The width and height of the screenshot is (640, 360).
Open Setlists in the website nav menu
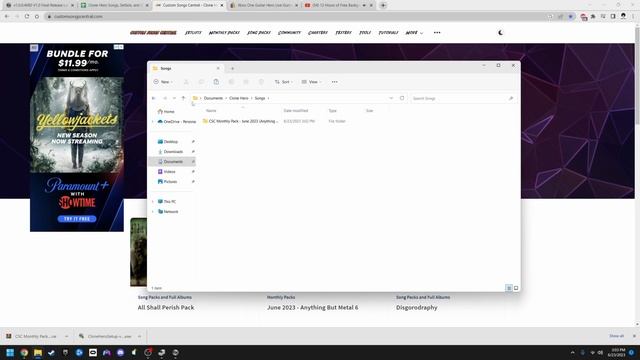tap(193, 33)
